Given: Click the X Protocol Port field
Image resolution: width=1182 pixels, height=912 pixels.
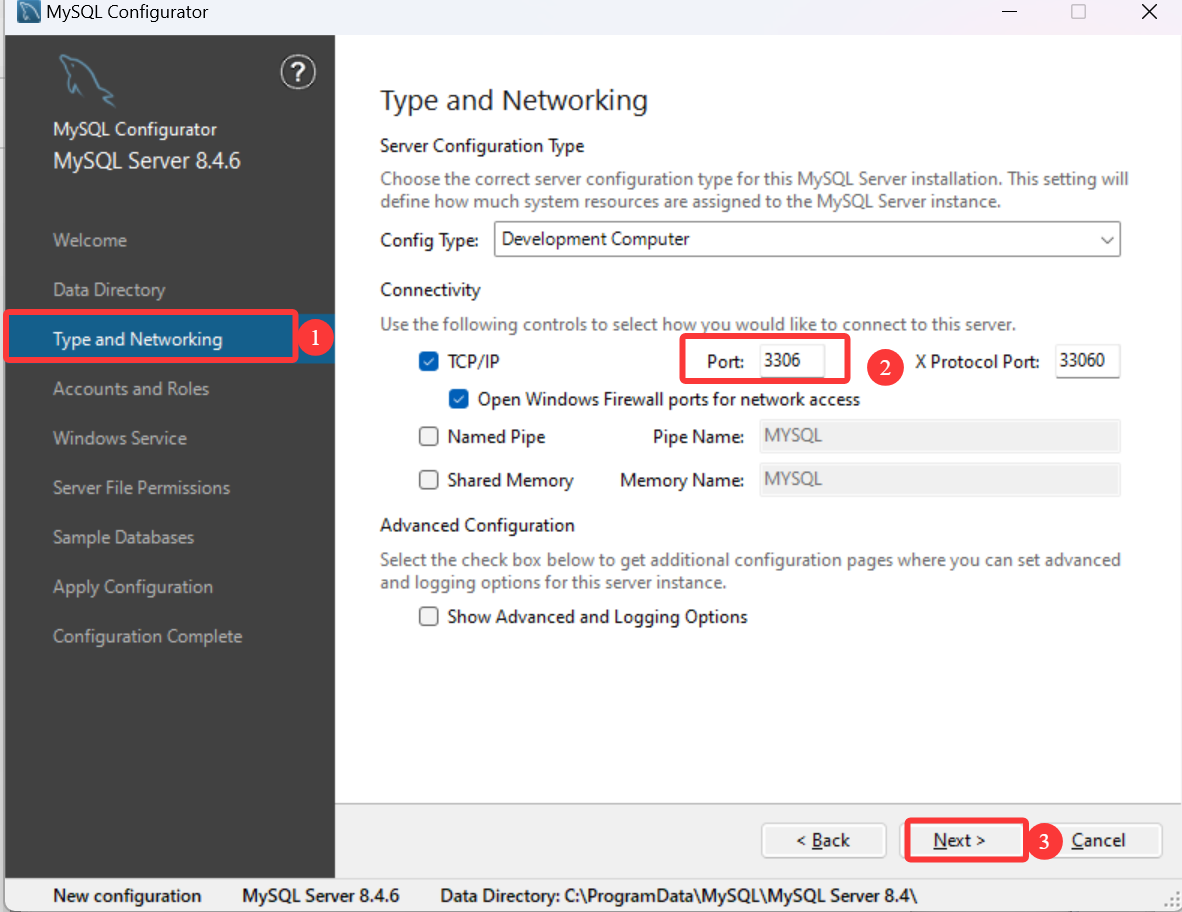Looking at the screenshot, I should pos(1087,361).
